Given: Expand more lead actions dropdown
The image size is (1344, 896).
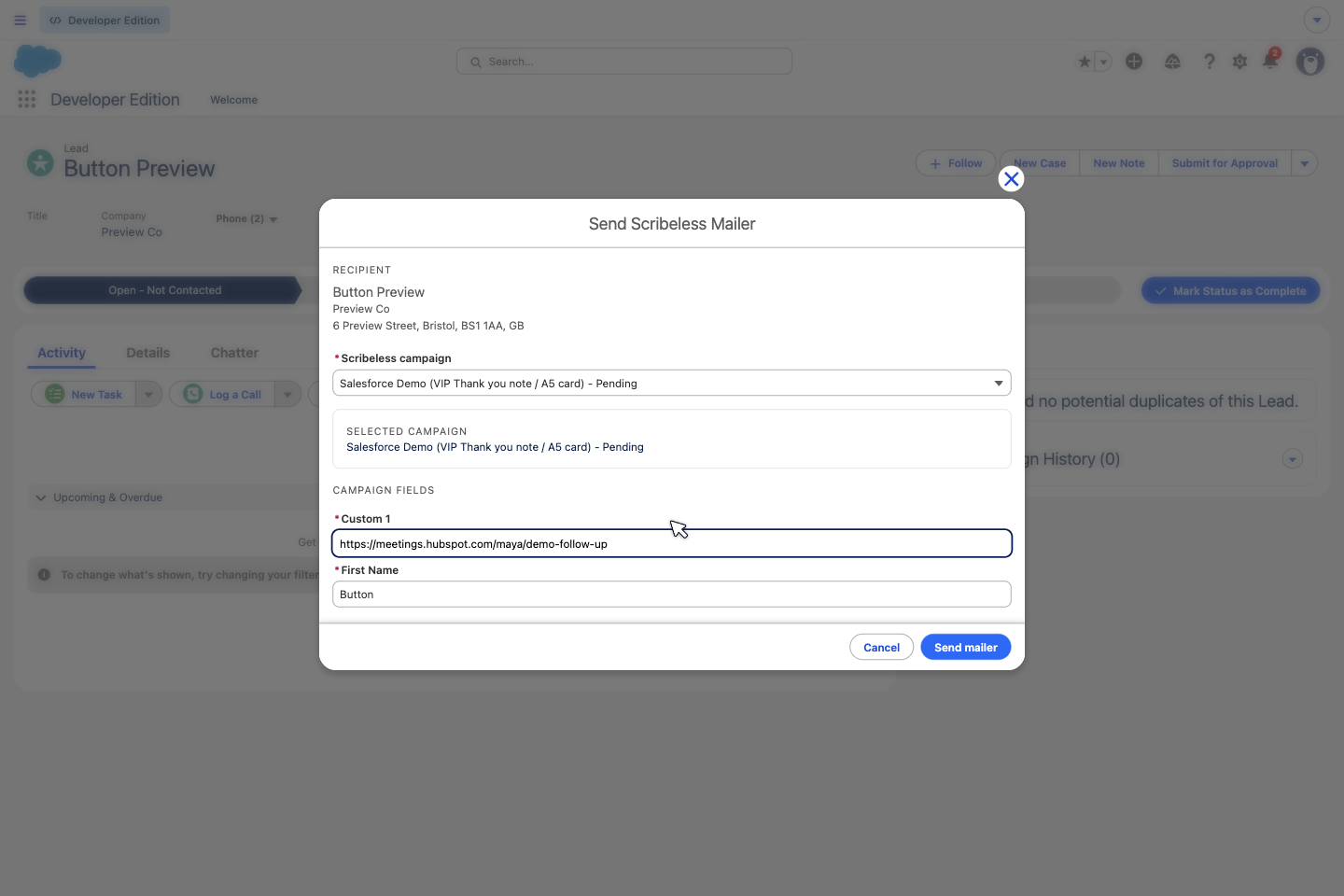Looking at the screenshot, I should [x=1305, y=163].
